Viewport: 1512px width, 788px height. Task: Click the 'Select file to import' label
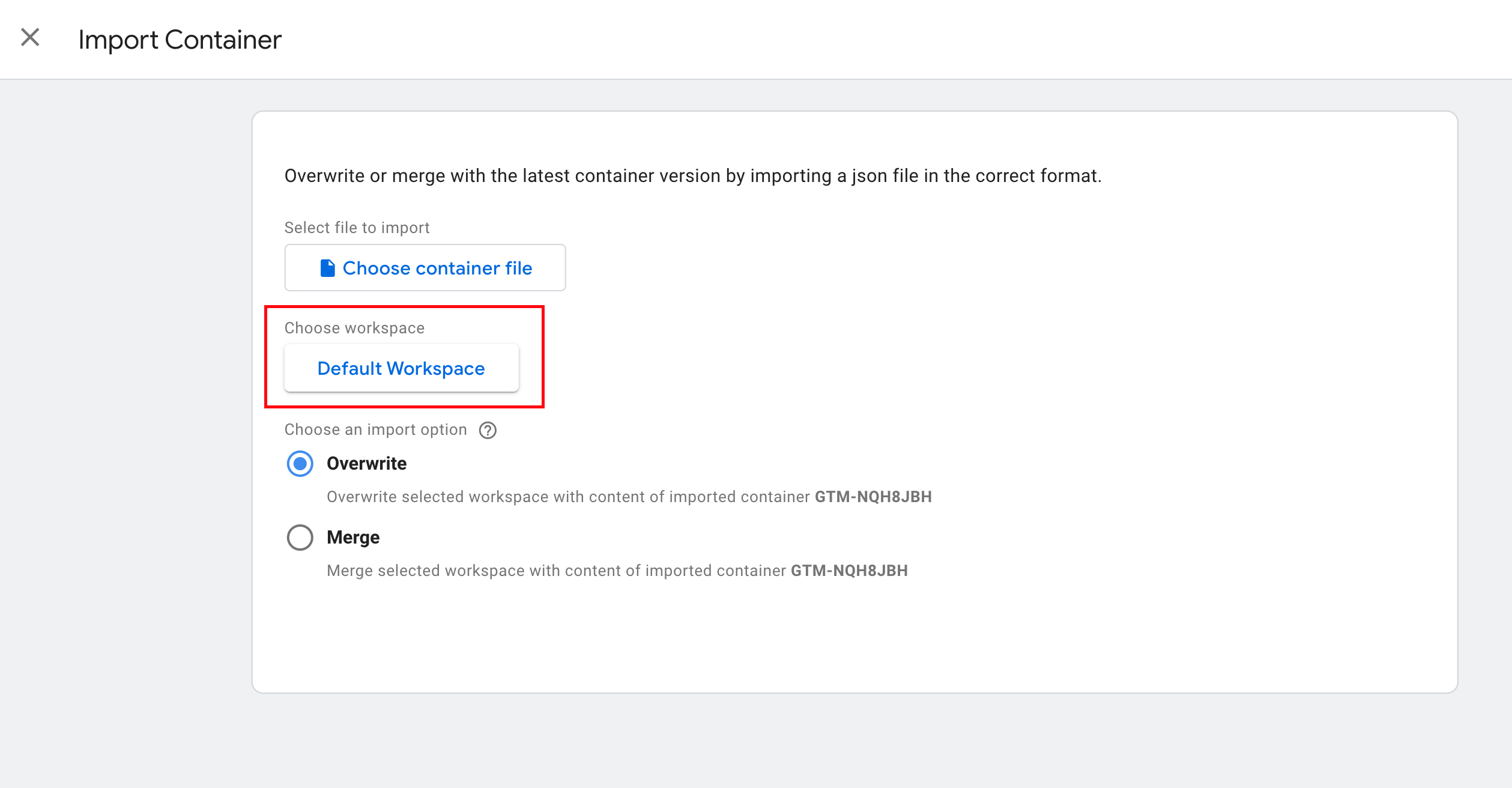point(357,228)
